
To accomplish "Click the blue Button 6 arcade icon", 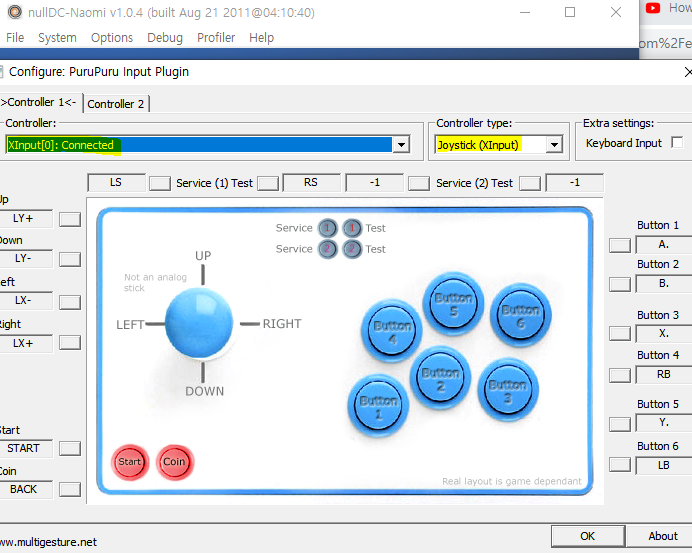I will point(521,315).
